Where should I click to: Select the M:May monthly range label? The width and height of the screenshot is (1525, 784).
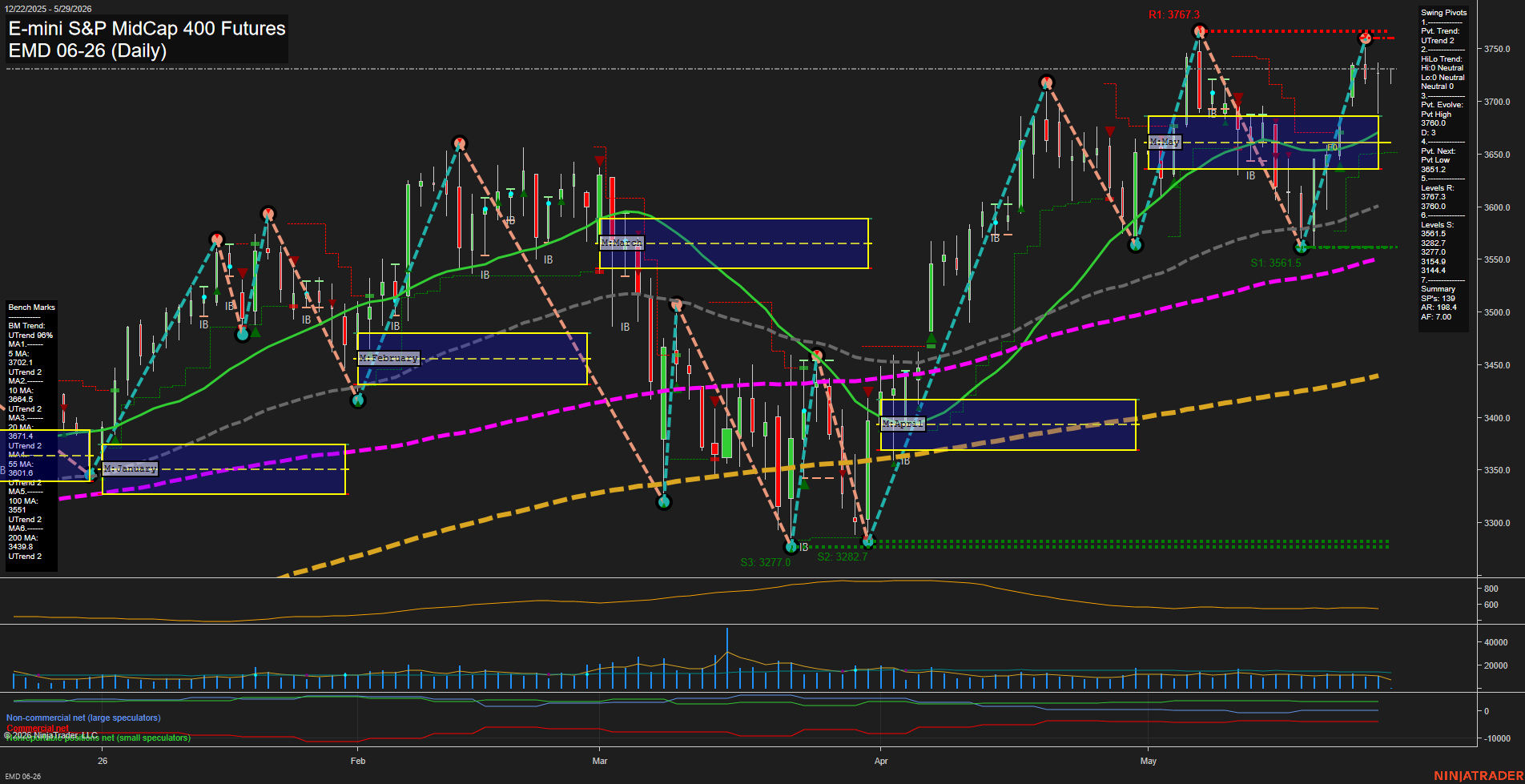pyautogui.click(x=1165, y=142)
